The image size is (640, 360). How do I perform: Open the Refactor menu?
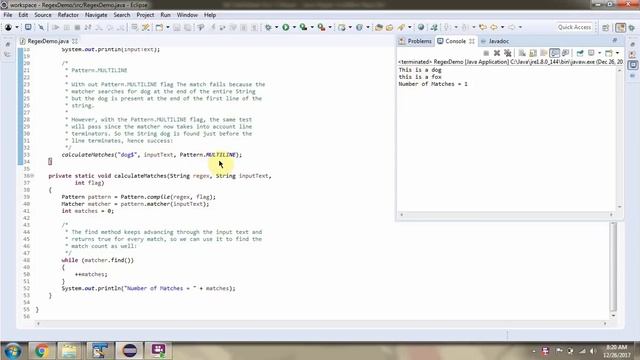[68, 15]
